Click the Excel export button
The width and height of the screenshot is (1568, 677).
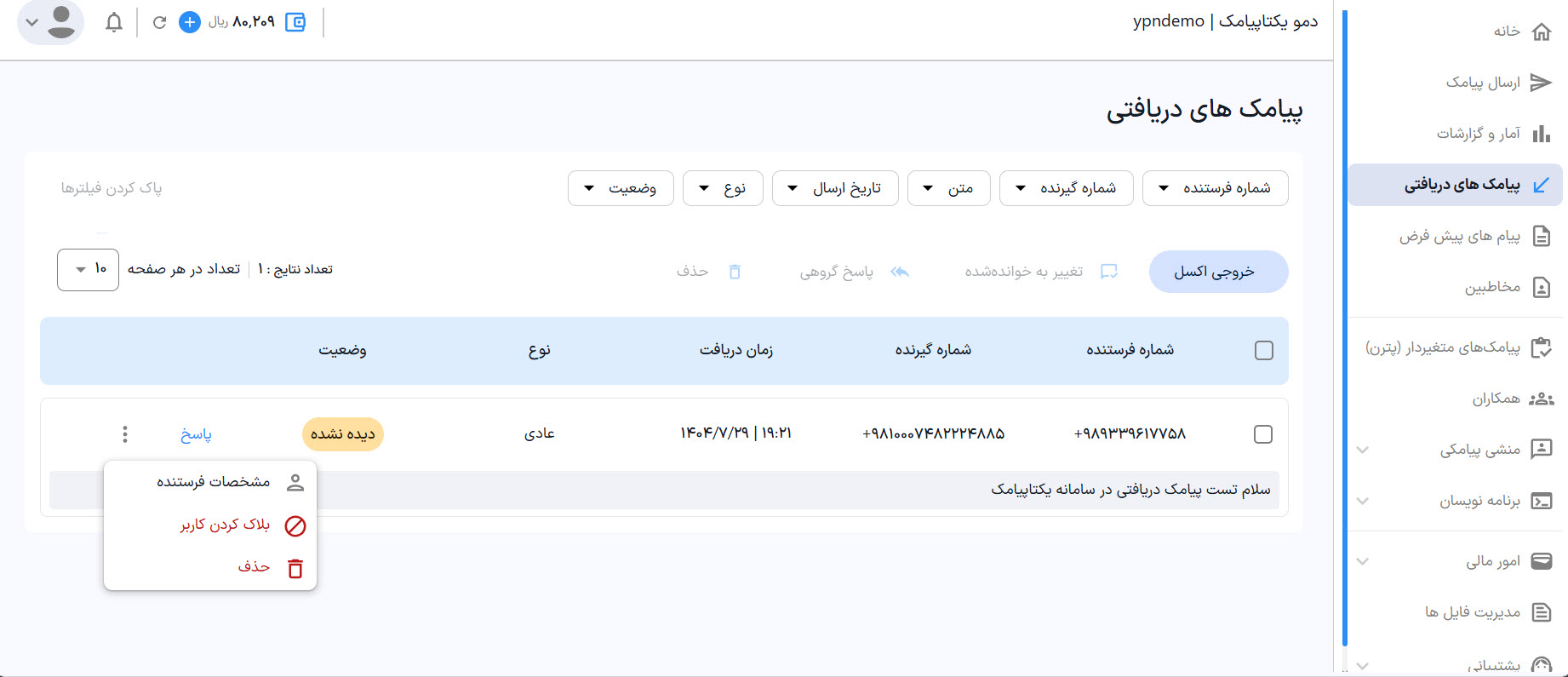1218,272
